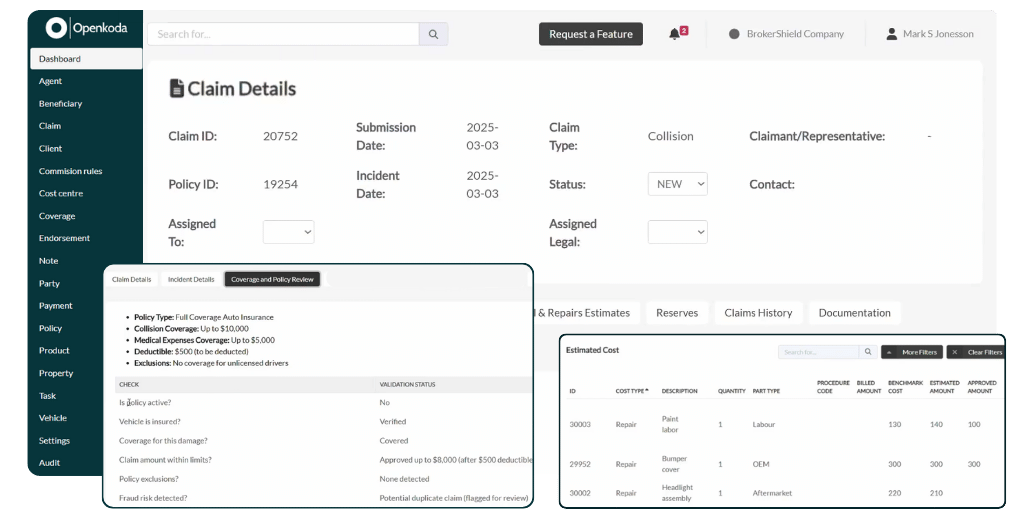Select the Incident Details tab

[191, 280]
